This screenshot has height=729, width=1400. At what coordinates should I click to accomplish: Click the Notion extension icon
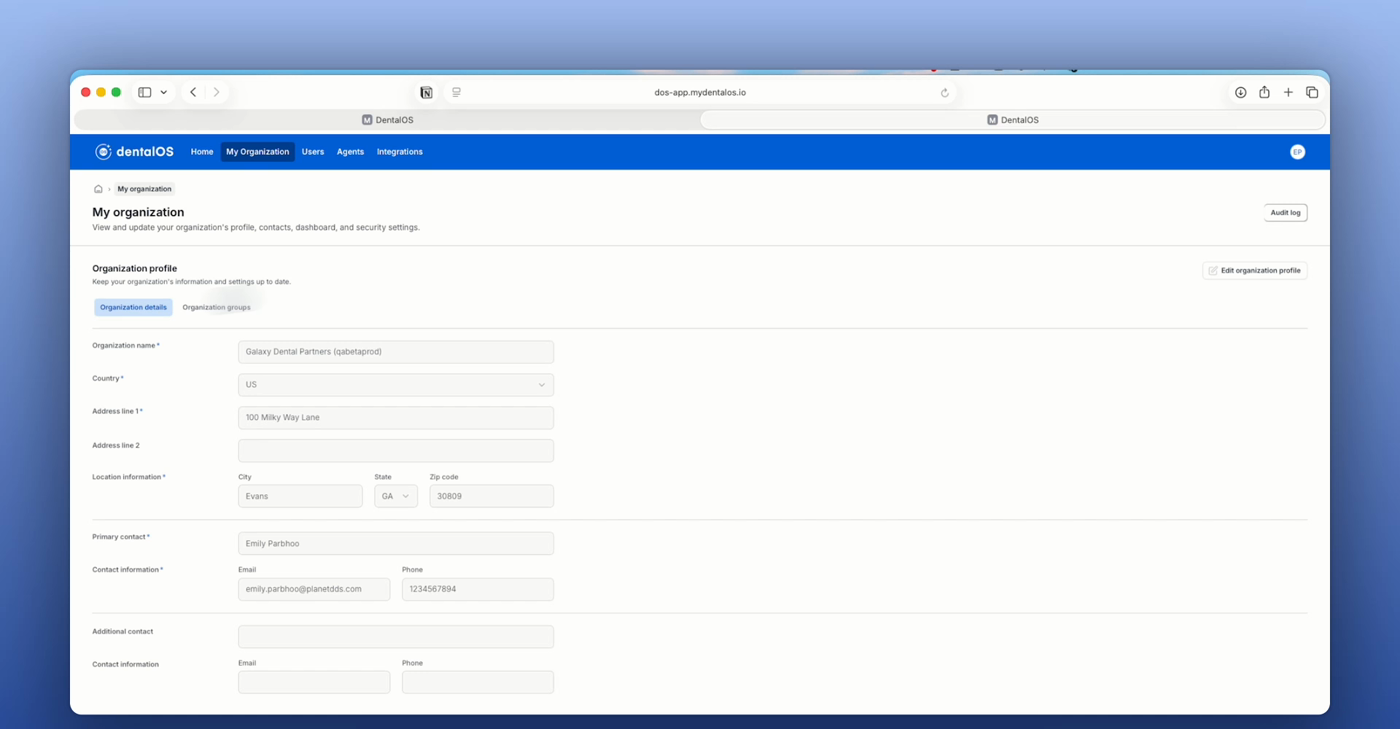[x=426, y=92]
